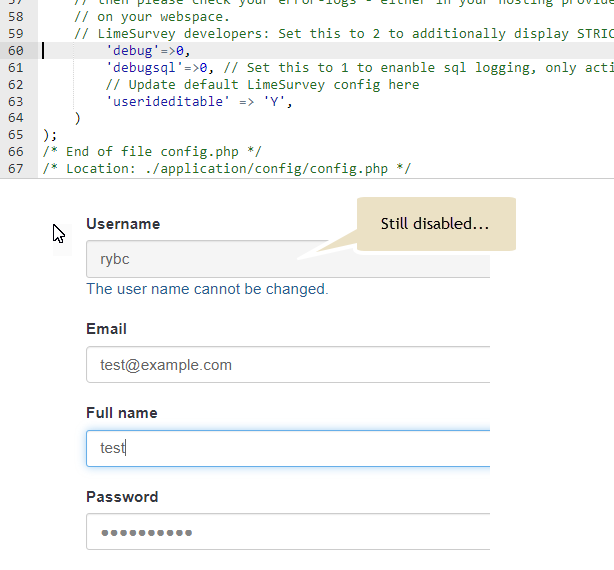Viewport: 614px width, 570px height.
Task: Select line number 61 in gutter
Action: click(x=14, y=67)
